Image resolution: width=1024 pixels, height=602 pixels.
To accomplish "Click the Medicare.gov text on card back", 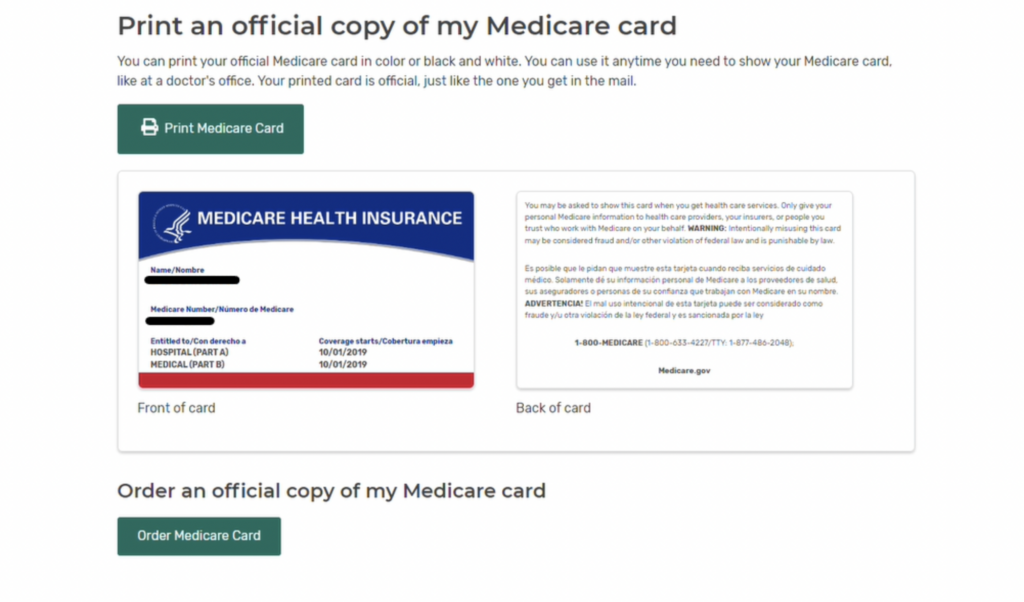I will tap(684, 370).
